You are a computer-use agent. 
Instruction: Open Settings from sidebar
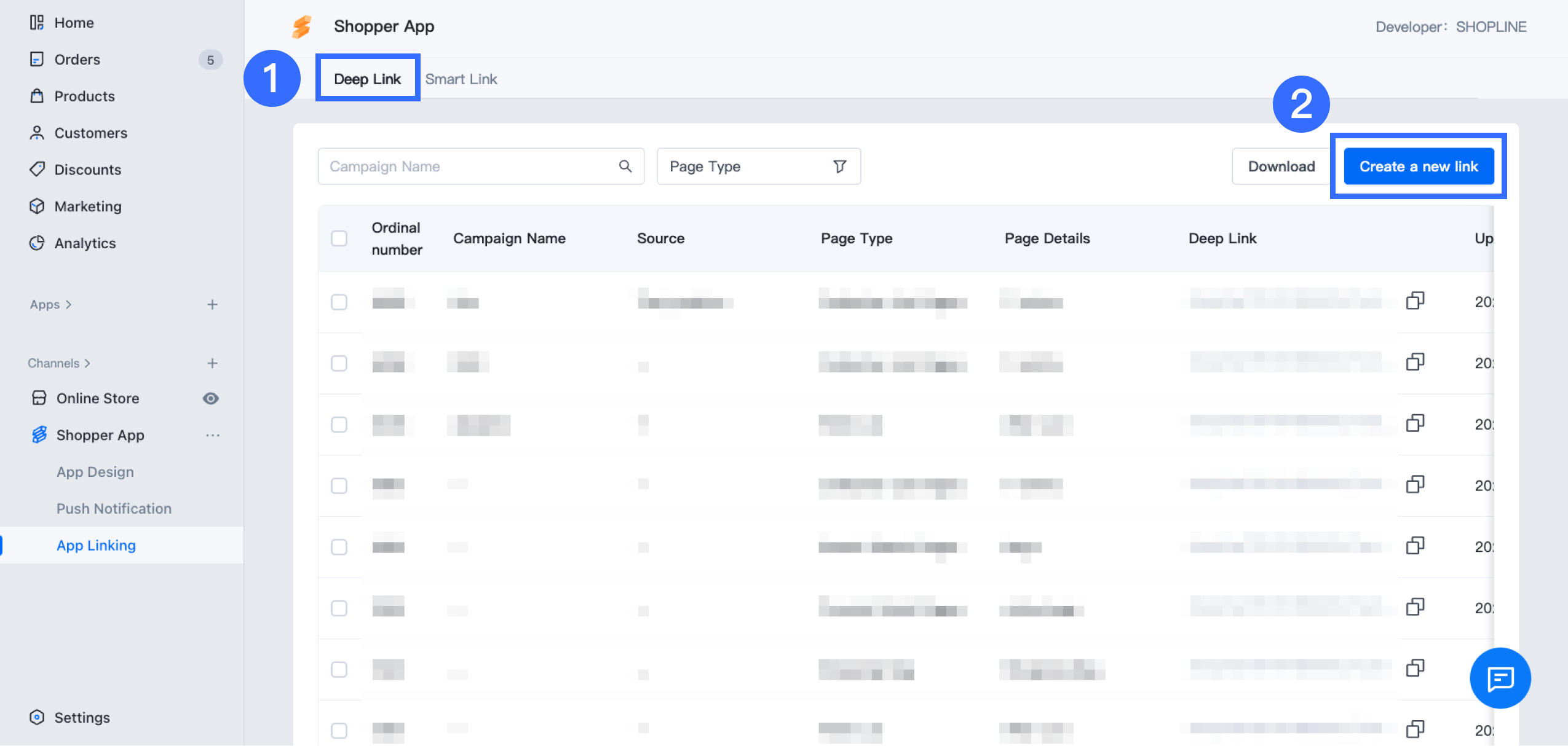point(82,717)
